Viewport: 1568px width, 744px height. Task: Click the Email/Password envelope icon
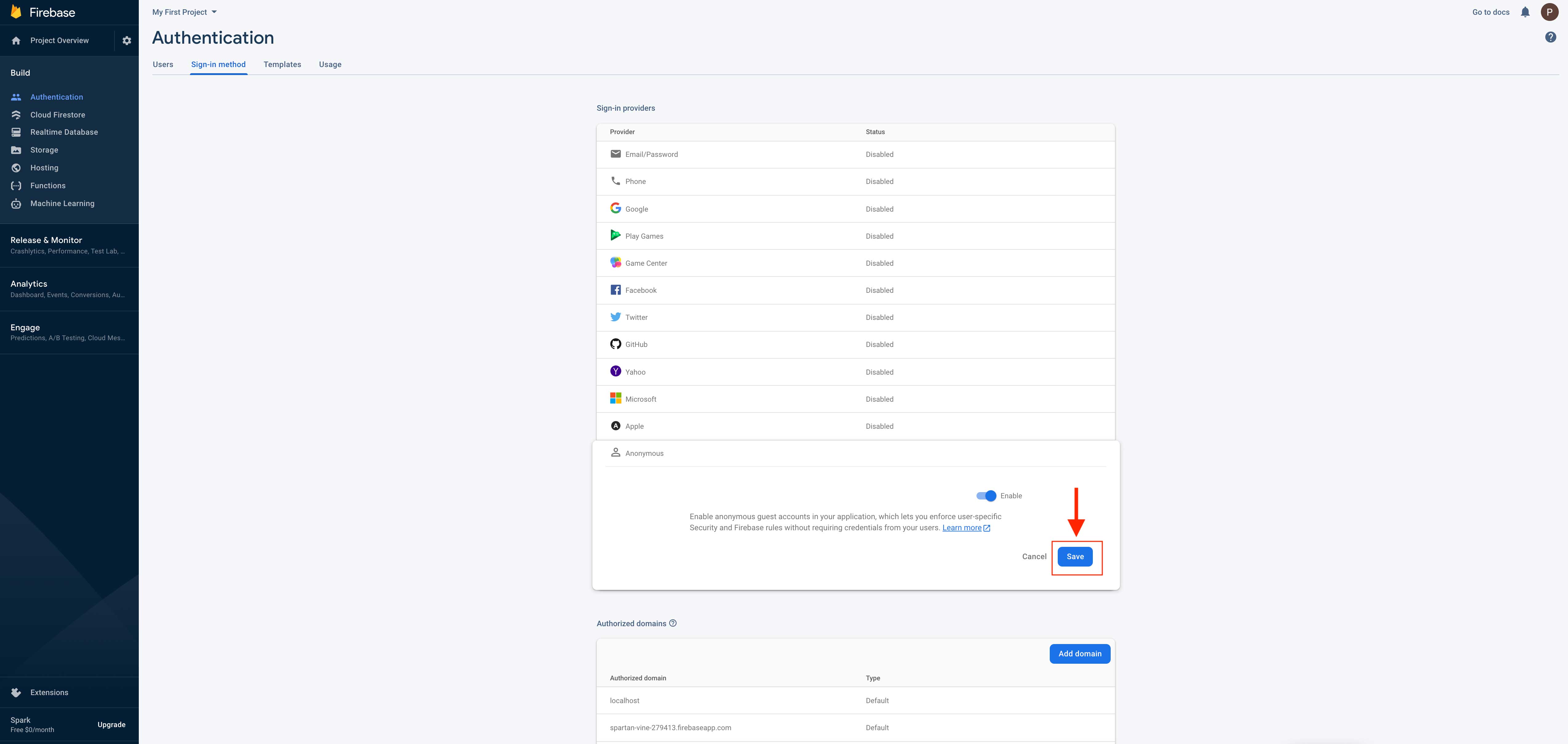click(616, 154)
